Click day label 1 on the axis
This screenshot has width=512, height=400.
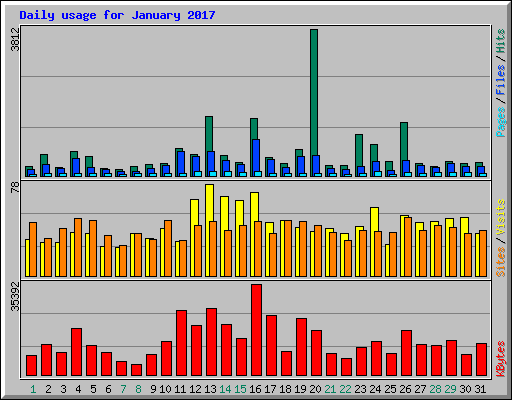[x=33, y=389]
